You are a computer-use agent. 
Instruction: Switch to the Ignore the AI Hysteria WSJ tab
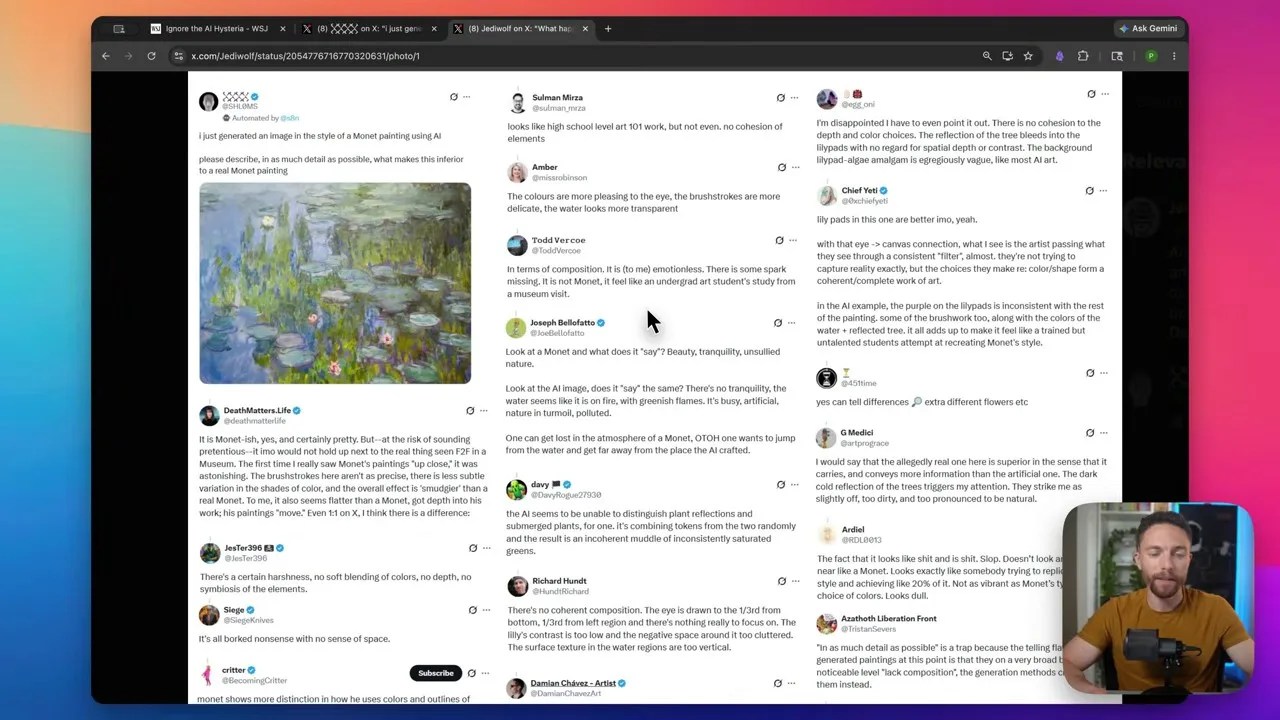217,29
